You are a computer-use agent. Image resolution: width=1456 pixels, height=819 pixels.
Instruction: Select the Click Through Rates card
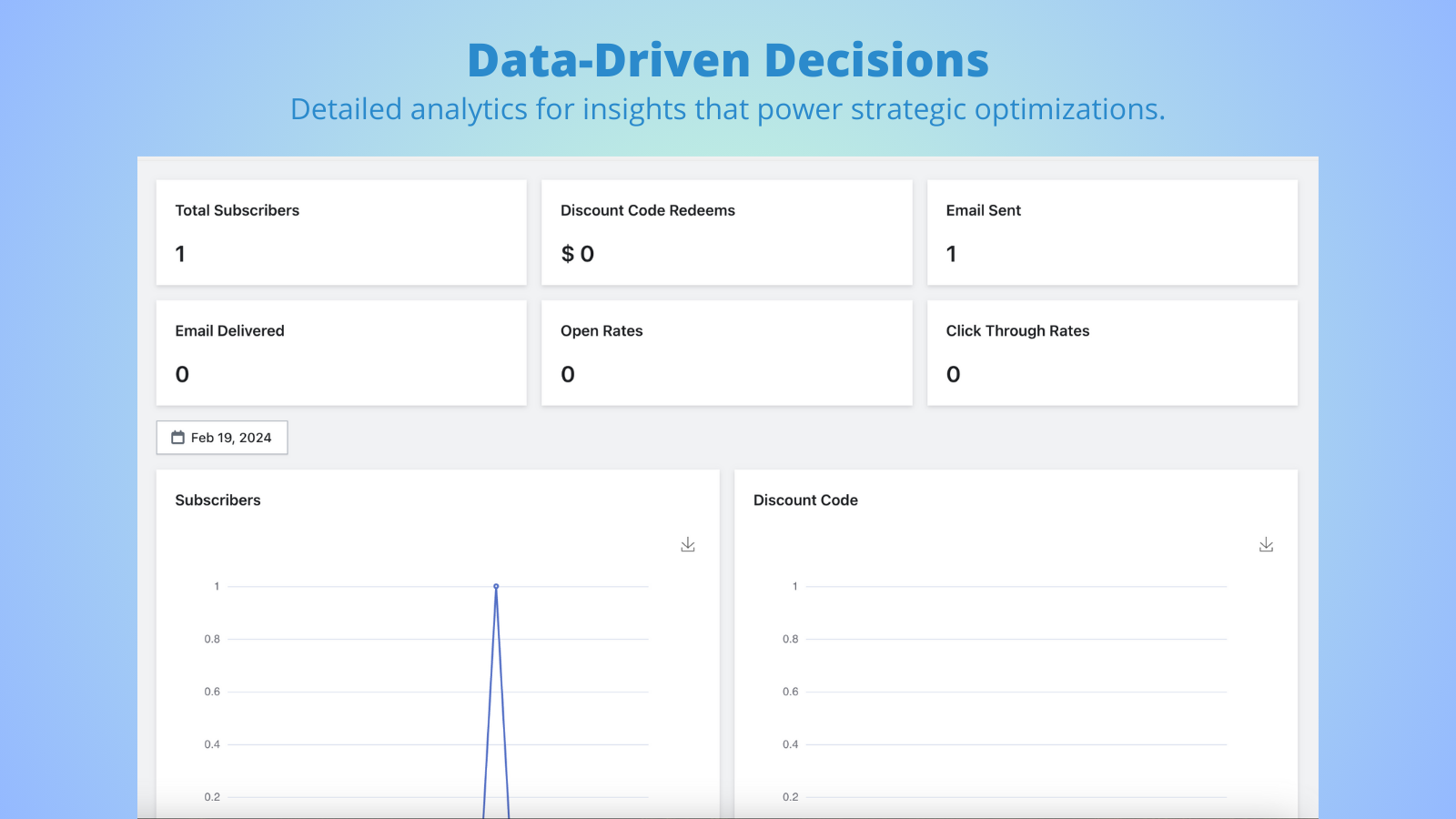pyautogui.click(x=1112, y=353)
